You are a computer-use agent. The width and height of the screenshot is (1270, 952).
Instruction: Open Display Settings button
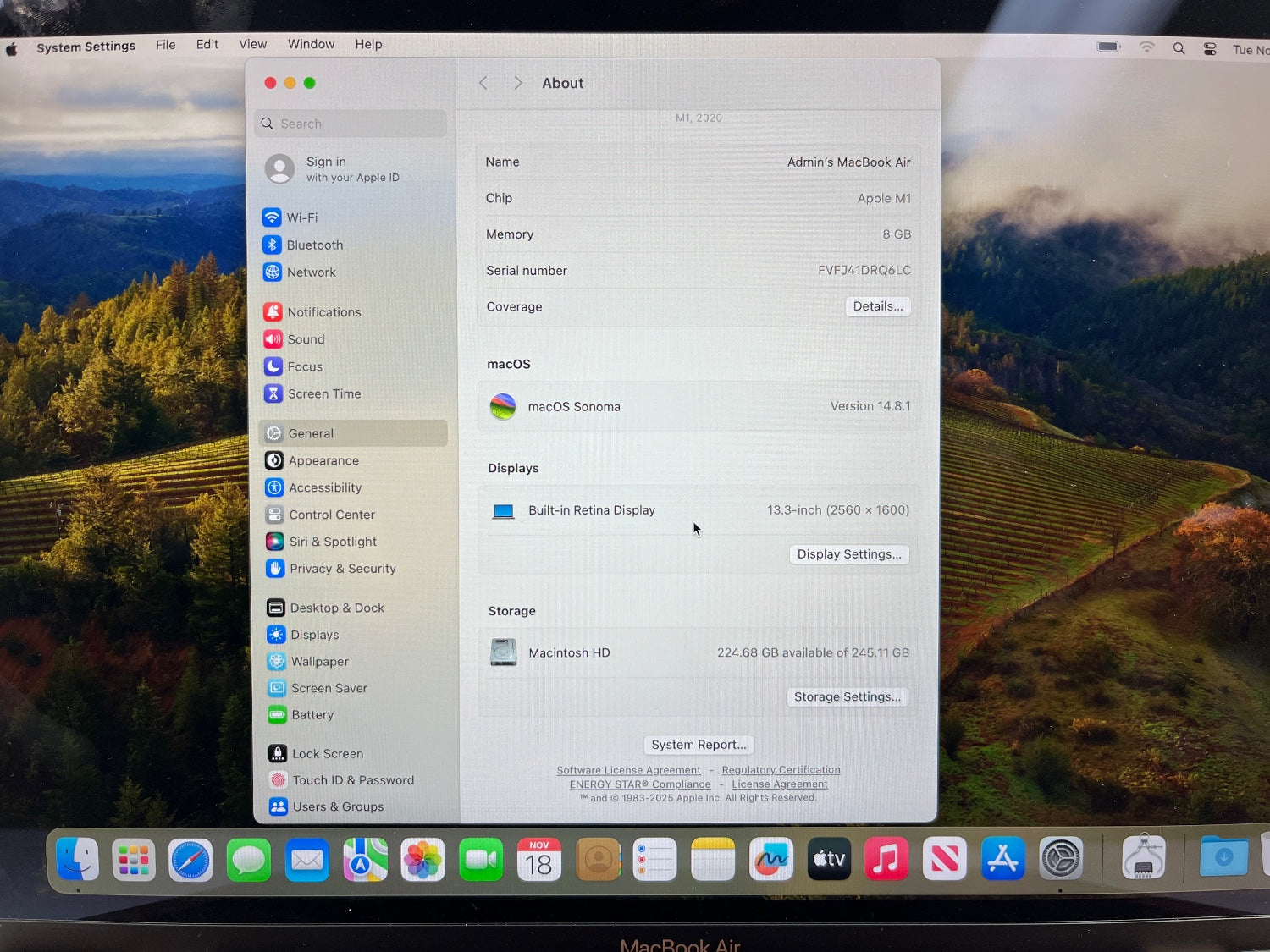[x=848, y=554]
